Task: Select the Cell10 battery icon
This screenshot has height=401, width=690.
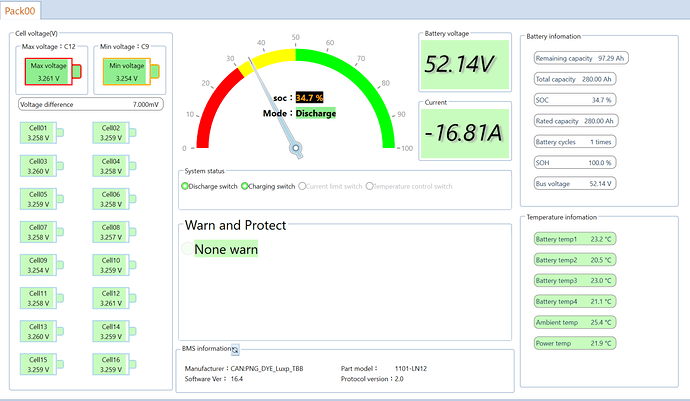Action: click(114, 265)
